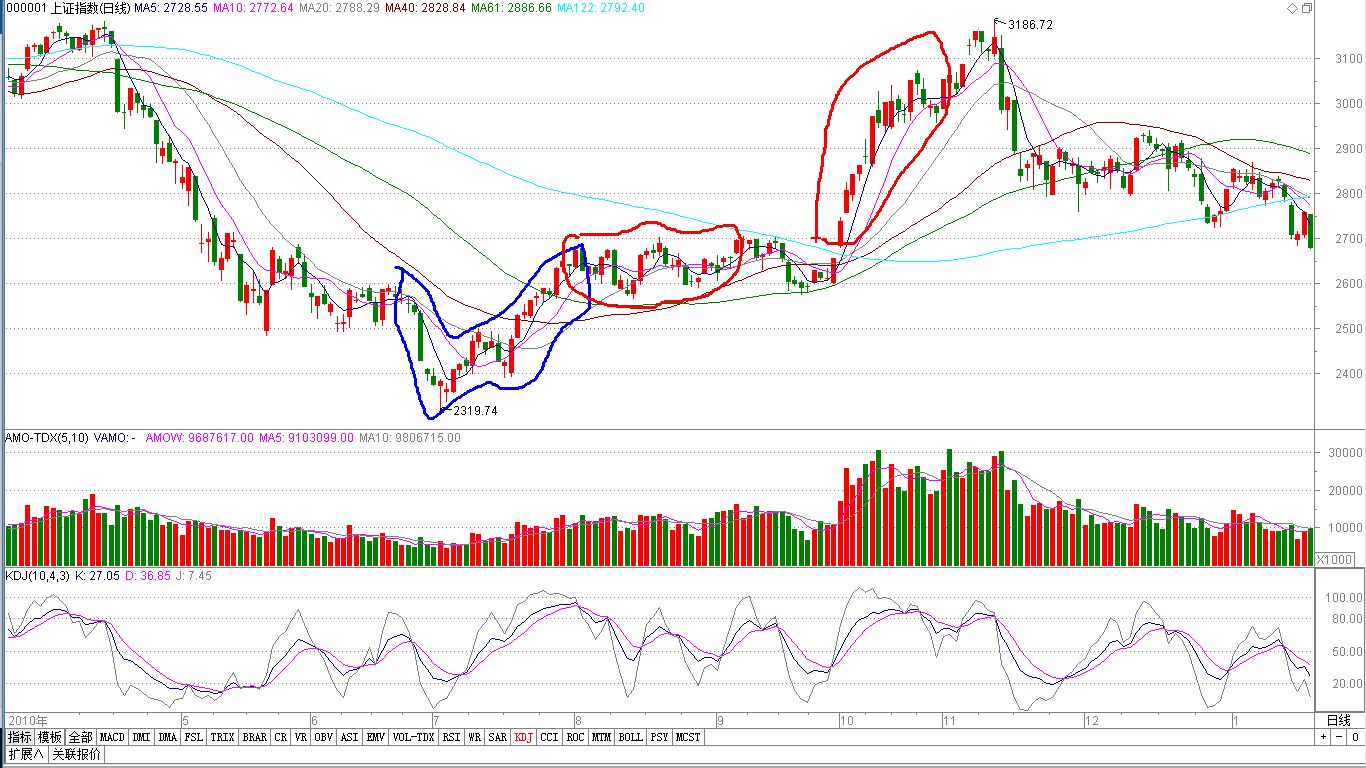The height and width of the screenshot is (768, 1366).
Task: Click the 2010年 date axis label
Action: [x=28, y=720]
